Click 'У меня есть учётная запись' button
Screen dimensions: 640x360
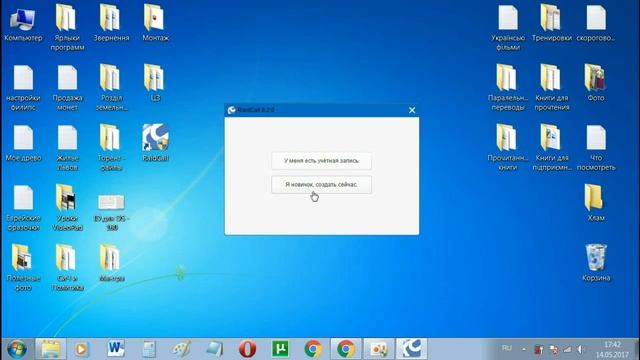tap(321, 161)
